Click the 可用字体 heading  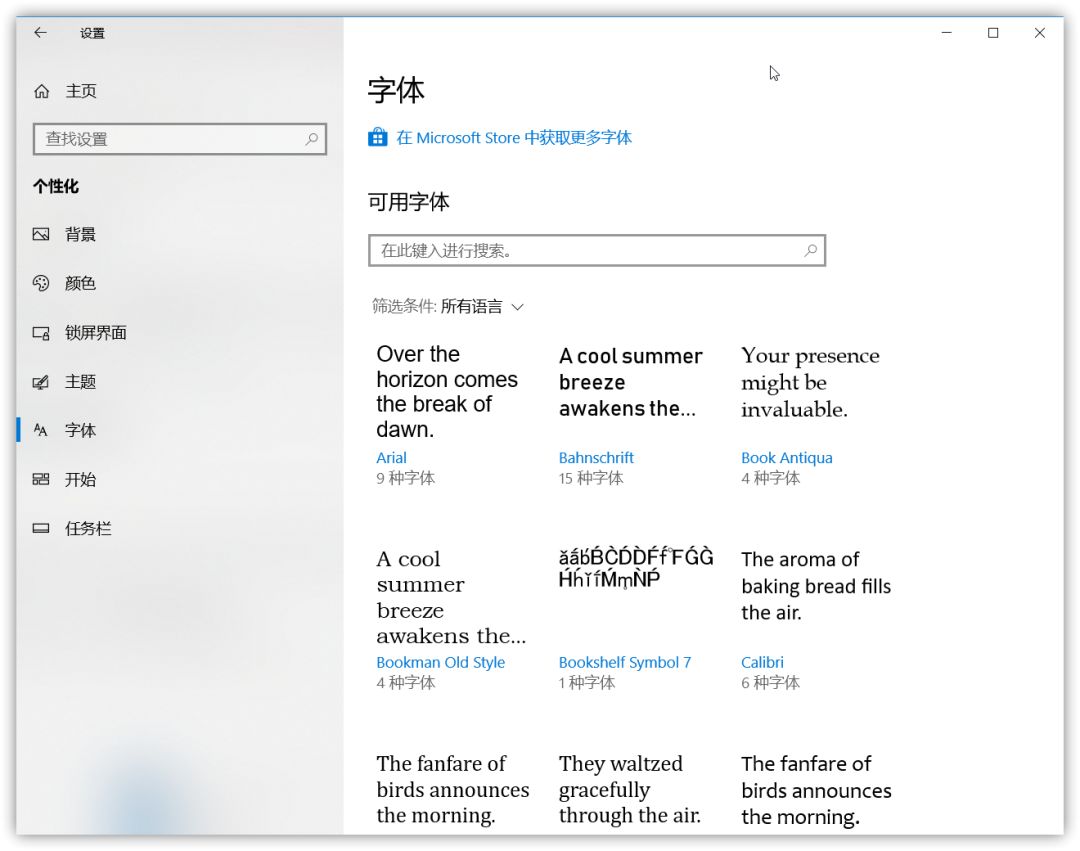(x=408, y=202)
